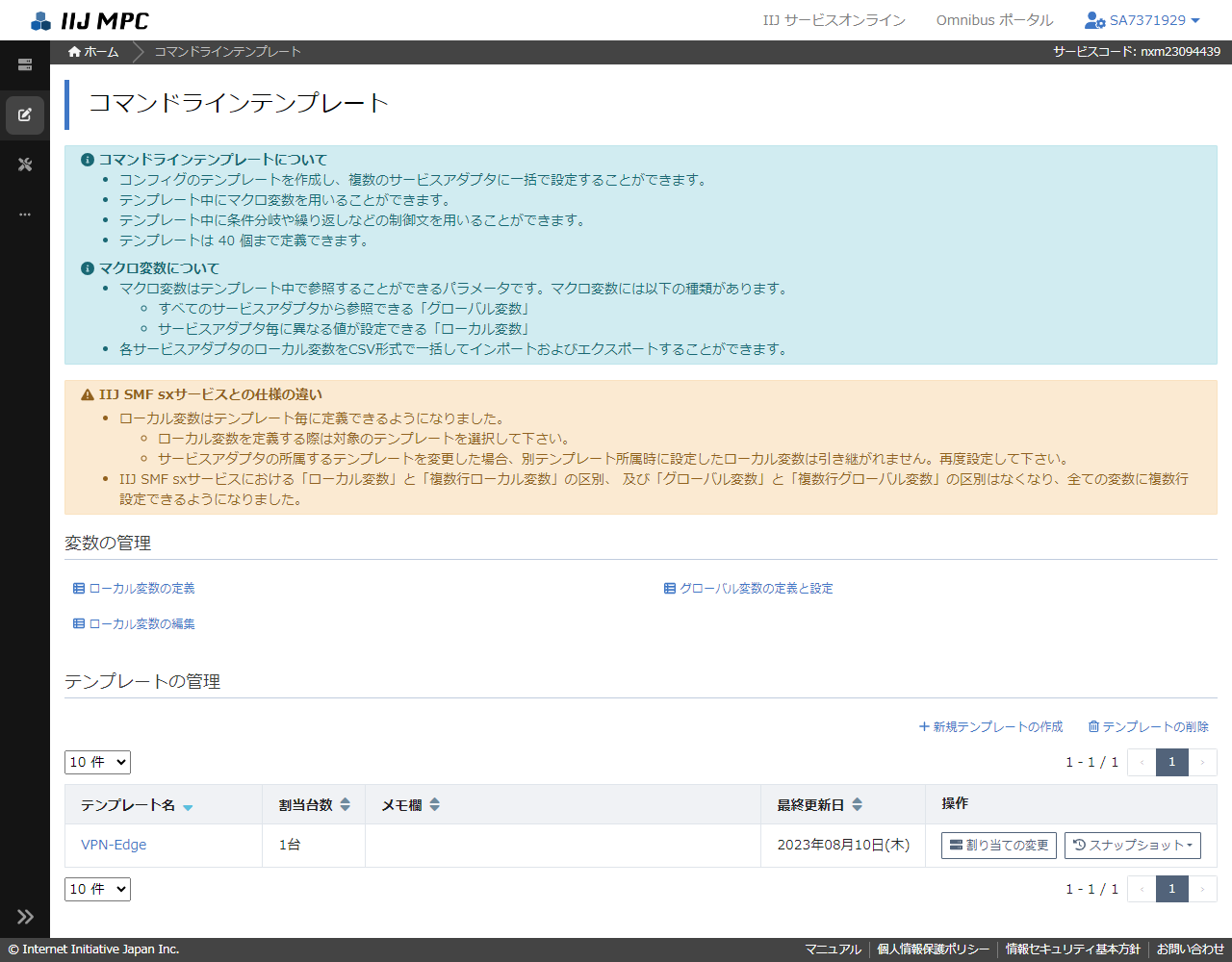Open 個人情報保護ポリシー footer link

933,949
